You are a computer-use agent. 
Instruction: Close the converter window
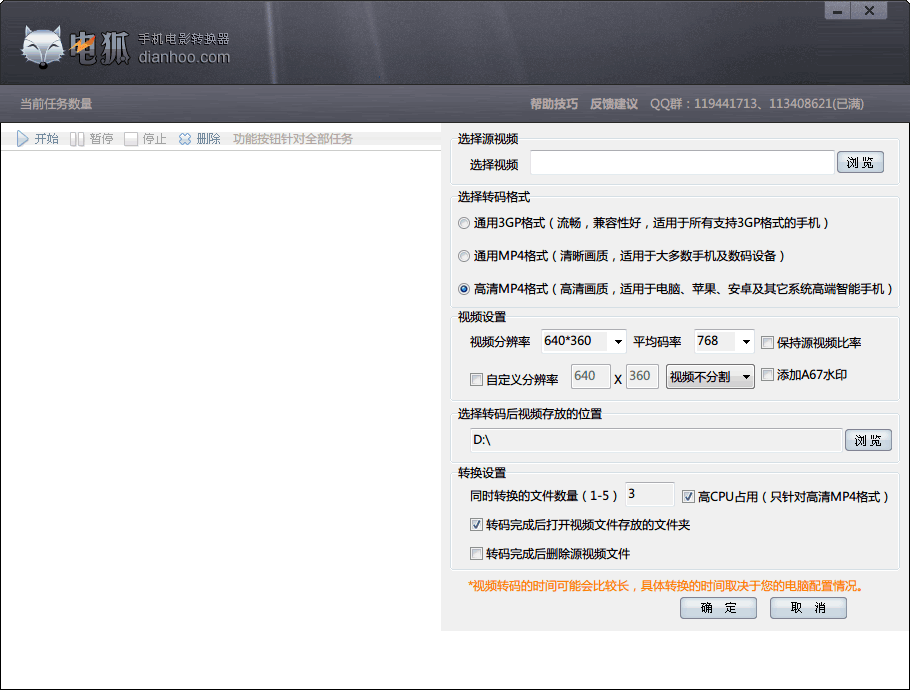(870, 11)
